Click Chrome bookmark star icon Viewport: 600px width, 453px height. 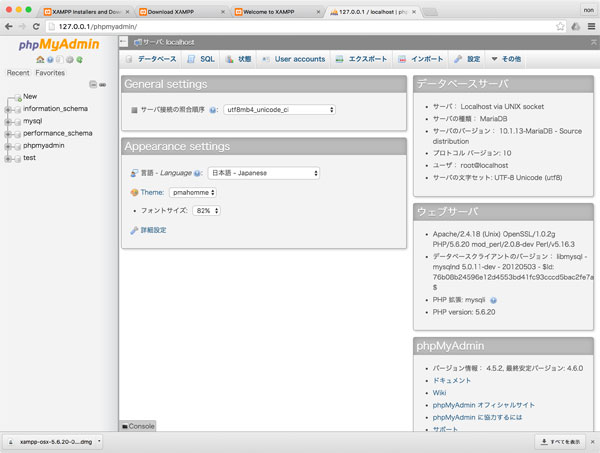[560, 26]
